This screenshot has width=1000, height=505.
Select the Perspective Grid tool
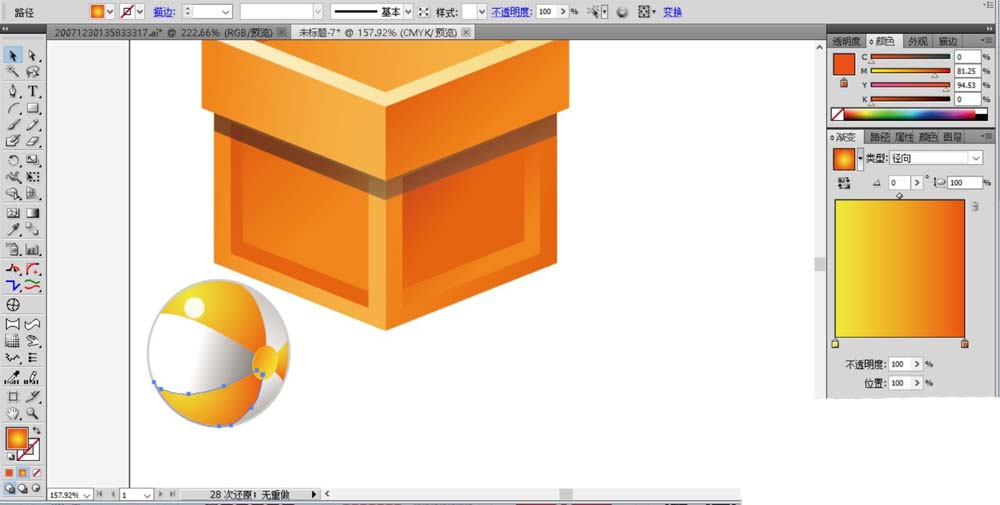[x=33, y=194]
